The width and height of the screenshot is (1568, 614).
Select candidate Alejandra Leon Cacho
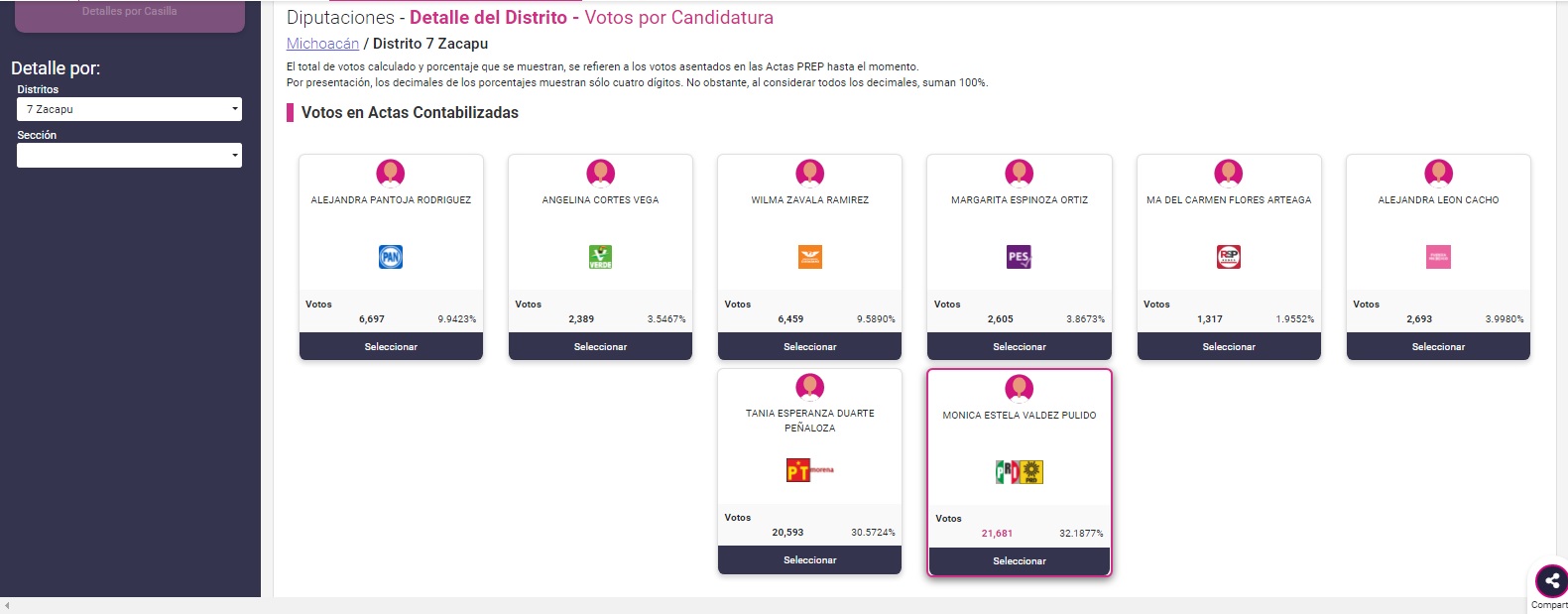coord(1438,346)
